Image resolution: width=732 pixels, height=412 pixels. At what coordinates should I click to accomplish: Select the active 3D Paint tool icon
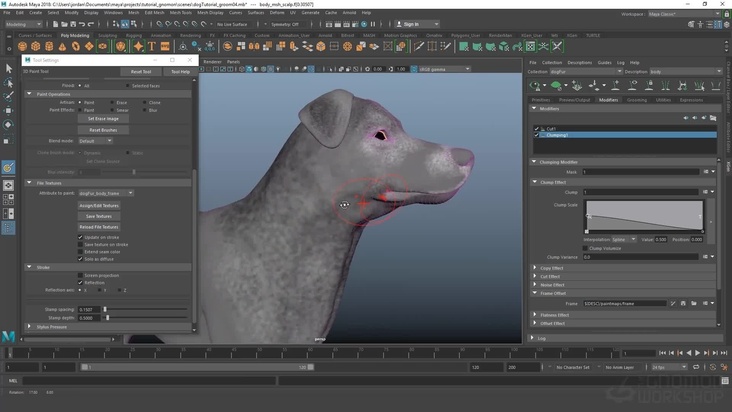[x=9, y=167]
